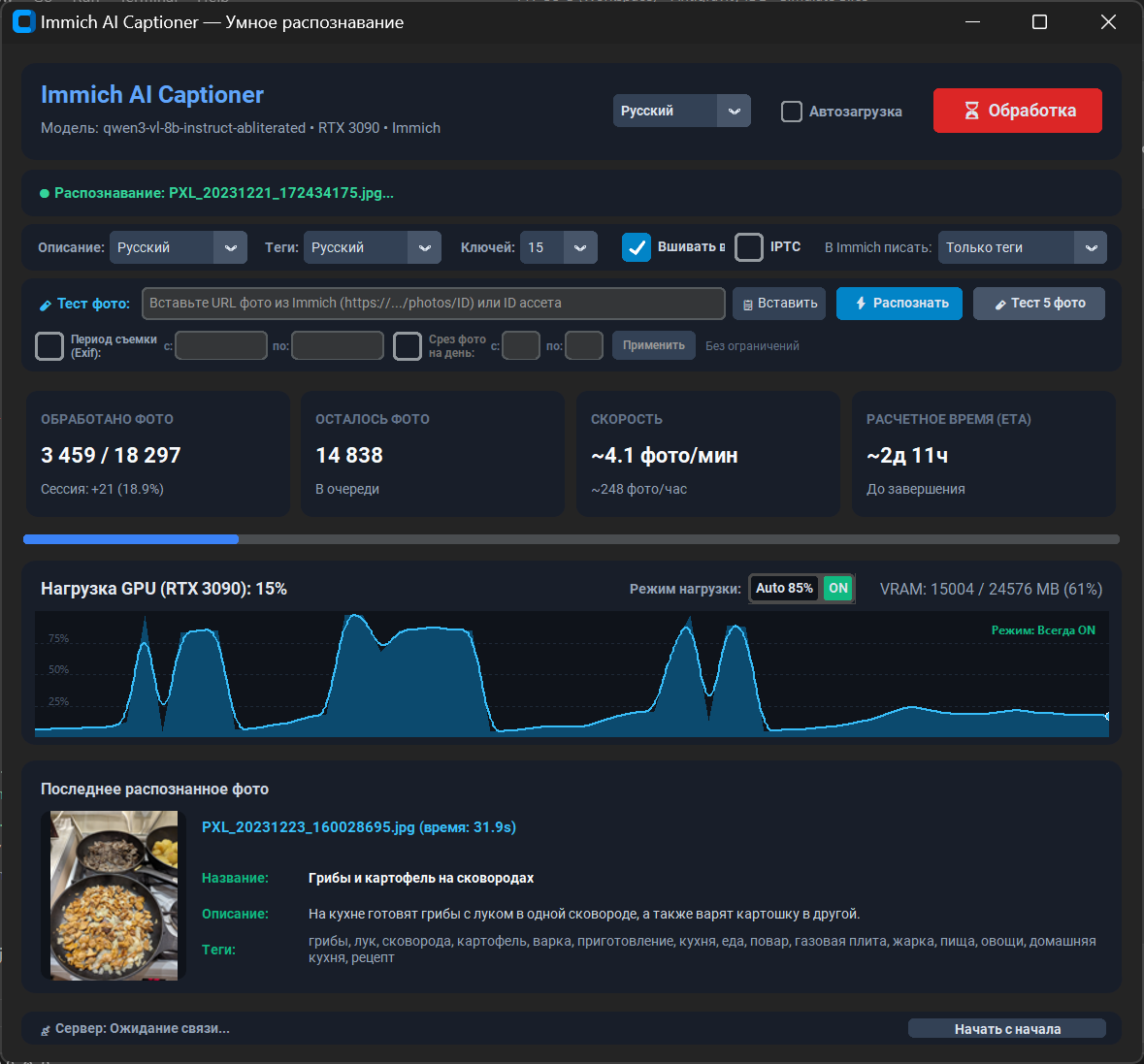Click the blue photo processing progress bar
The image size is (1144, 1064).
click(572, 539)
